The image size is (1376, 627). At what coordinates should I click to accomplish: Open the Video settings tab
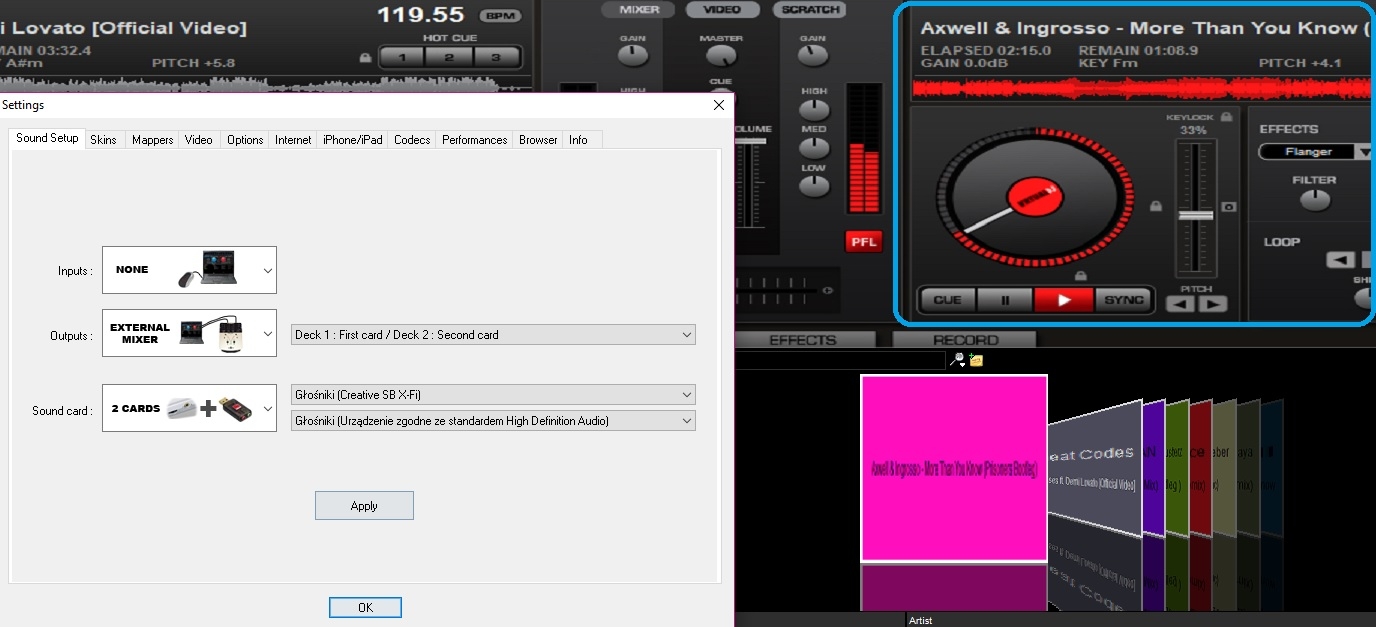click(x=198, y=140)
